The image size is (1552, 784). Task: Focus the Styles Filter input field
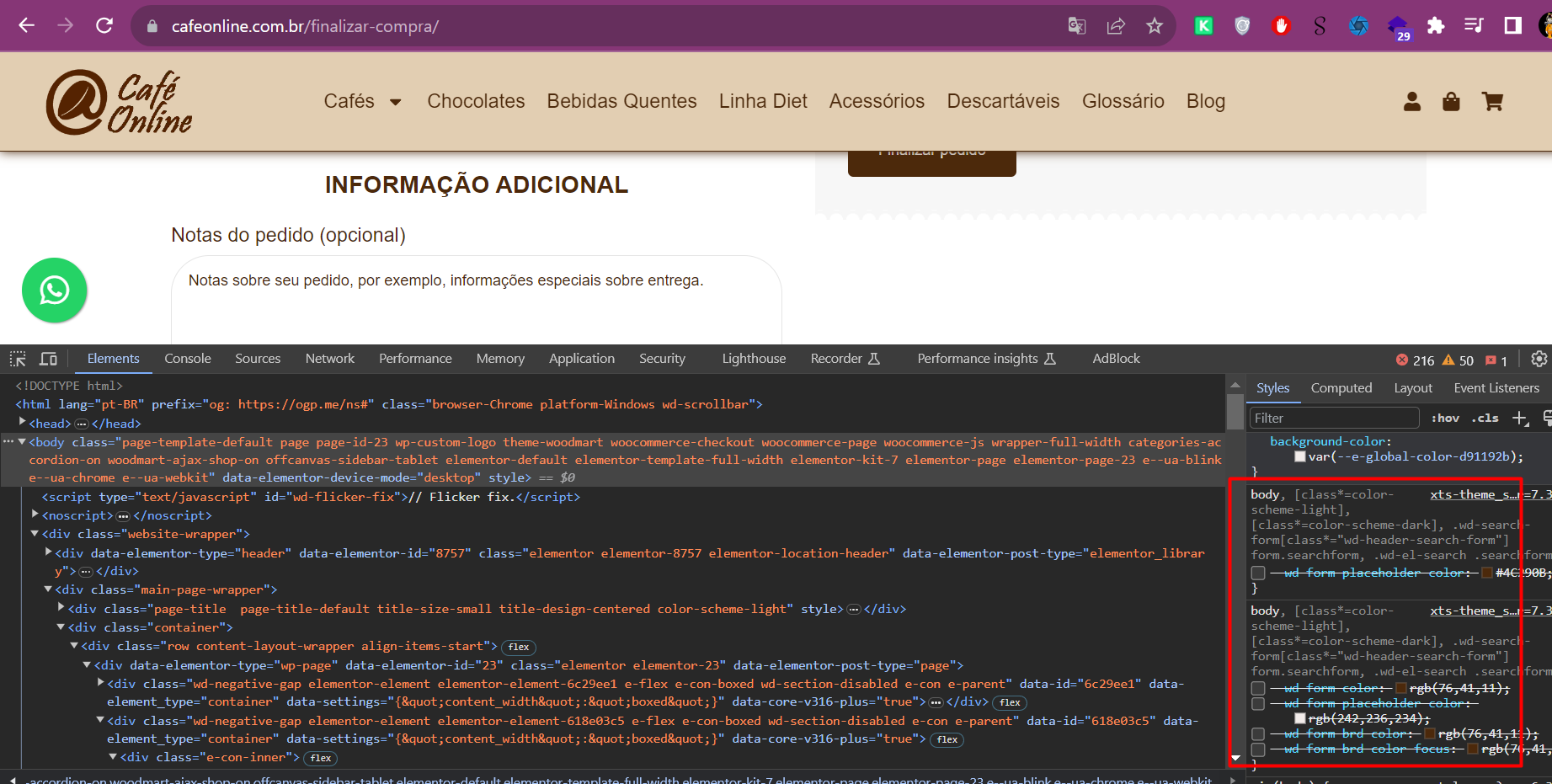[1335, 418]
